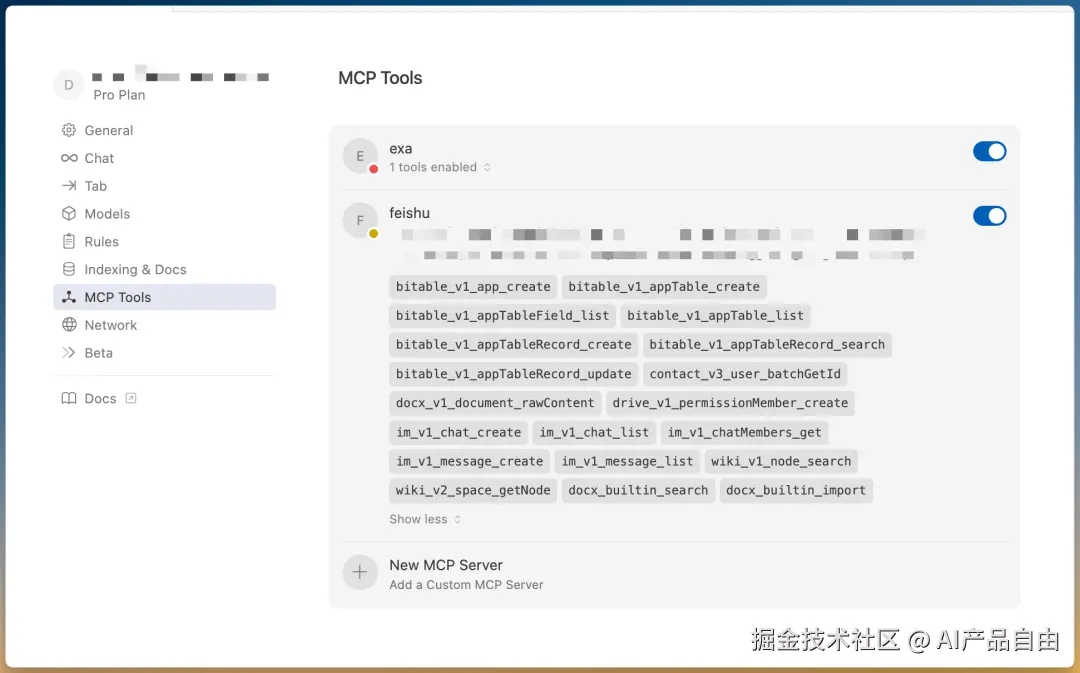Disable the exa MCP server toggle

[989, 151]
